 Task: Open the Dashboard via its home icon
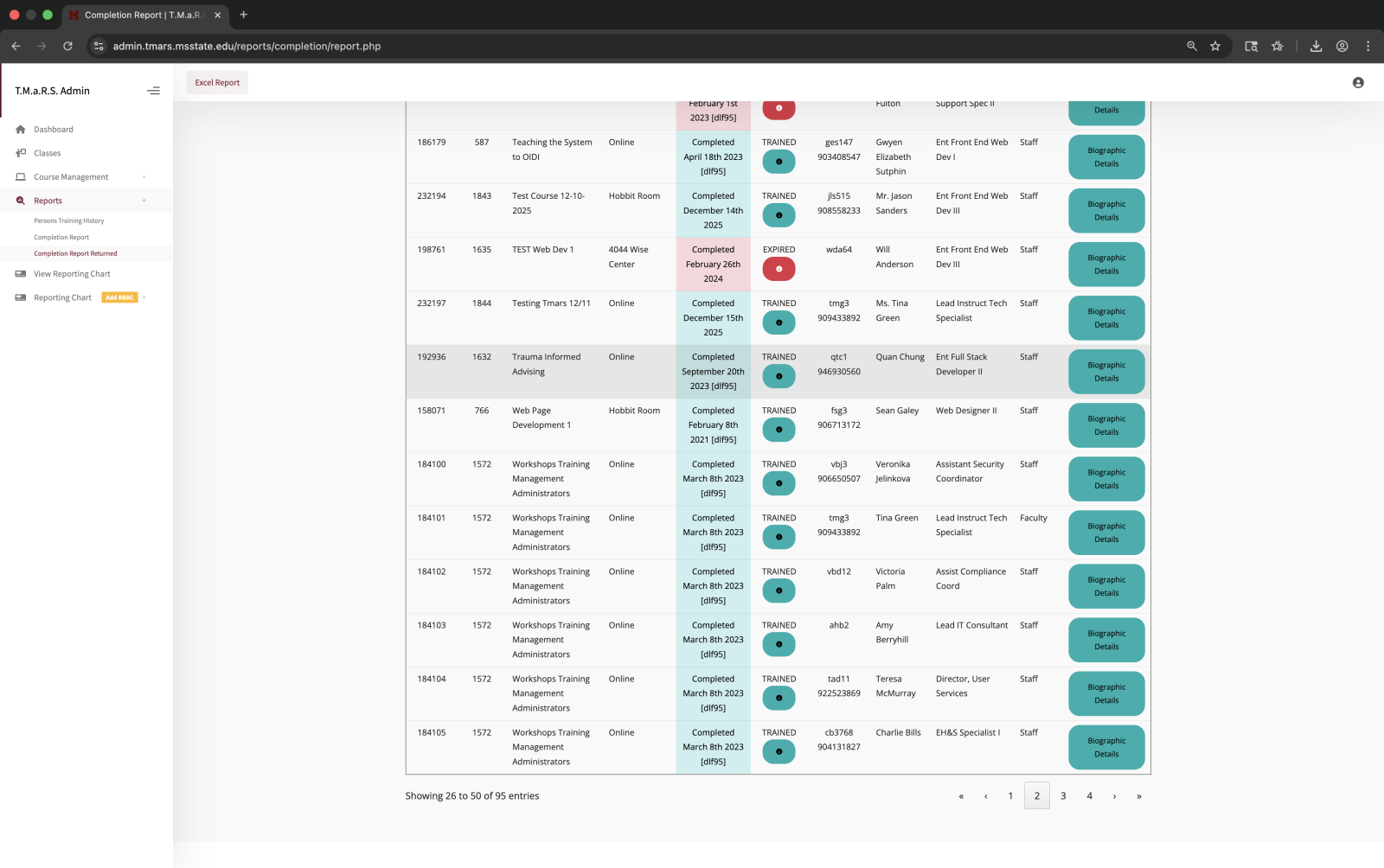click(20, 129)
